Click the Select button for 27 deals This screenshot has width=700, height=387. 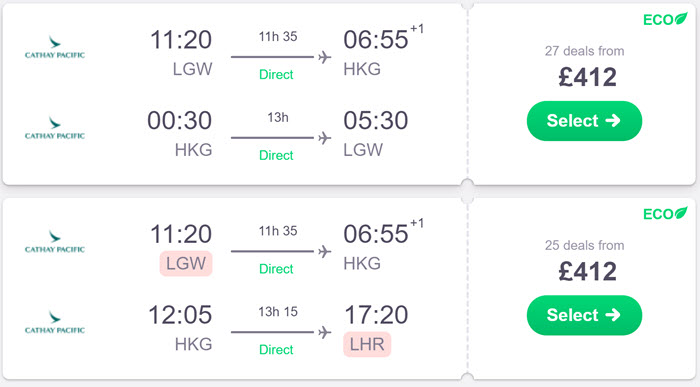point(584,121)
